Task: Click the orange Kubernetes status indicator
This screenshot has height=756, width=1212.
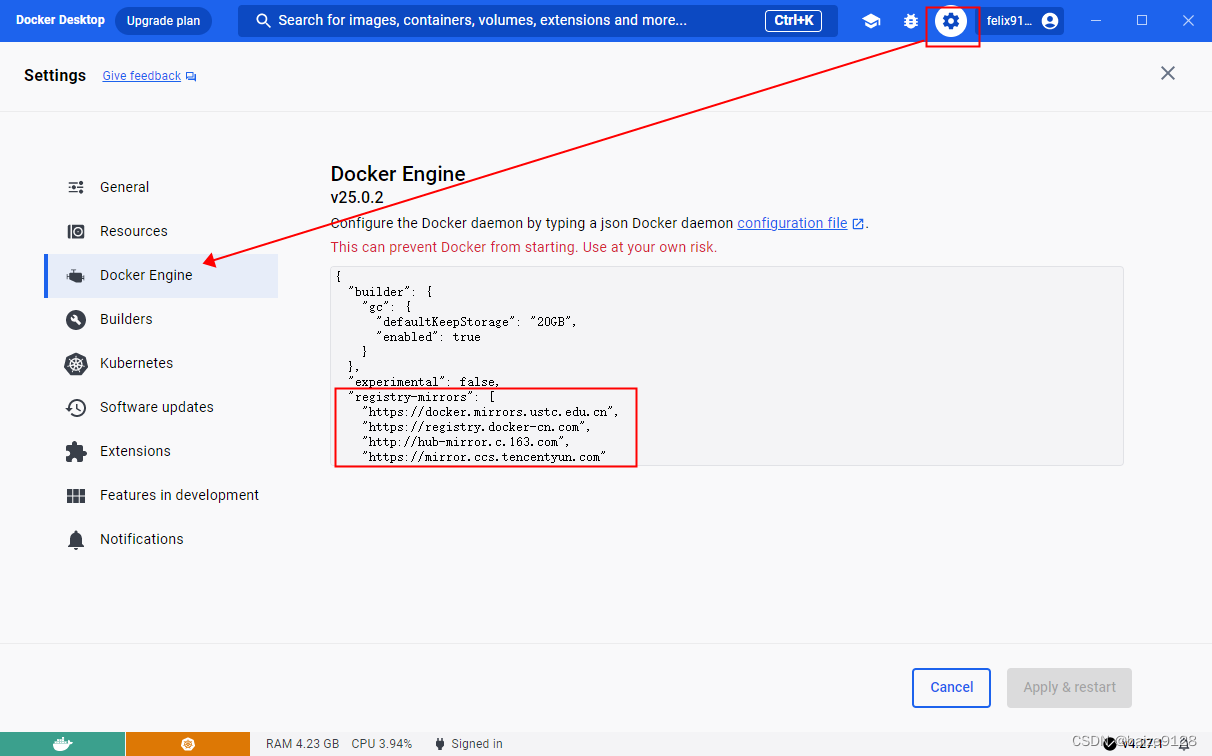Action: 188,744
